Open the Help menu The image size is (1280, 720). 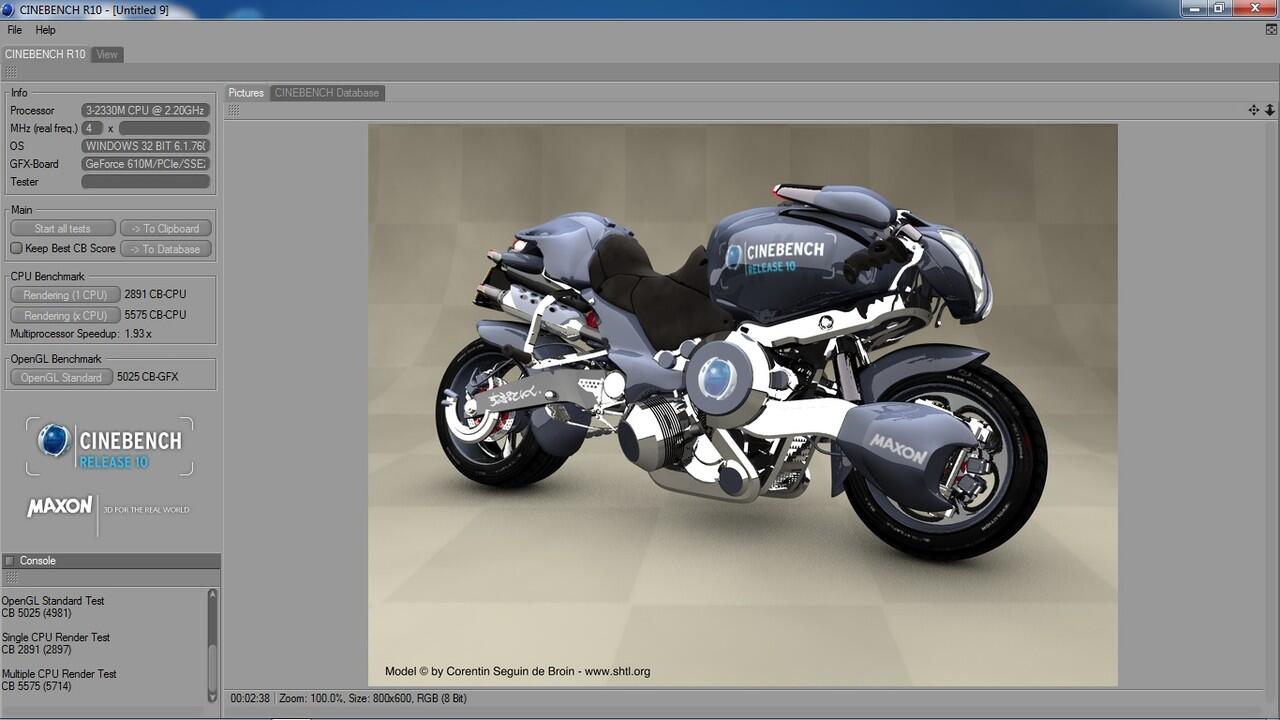tap(45, 30)
